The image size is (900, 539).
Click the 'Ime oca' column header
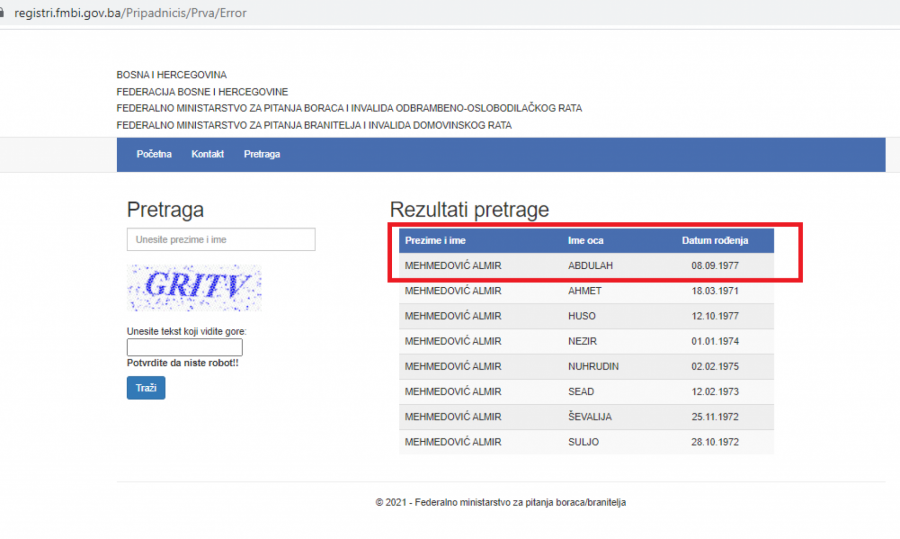pos(585,241)
